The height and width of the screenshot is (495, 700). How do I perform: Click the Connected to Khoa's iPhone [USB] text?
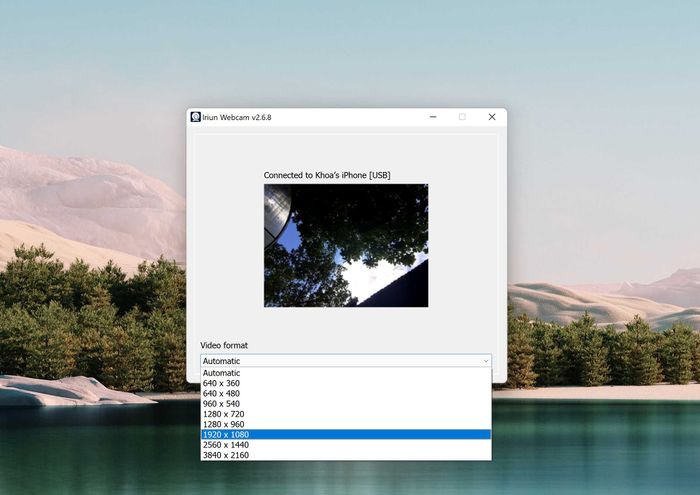pos(327,175)
